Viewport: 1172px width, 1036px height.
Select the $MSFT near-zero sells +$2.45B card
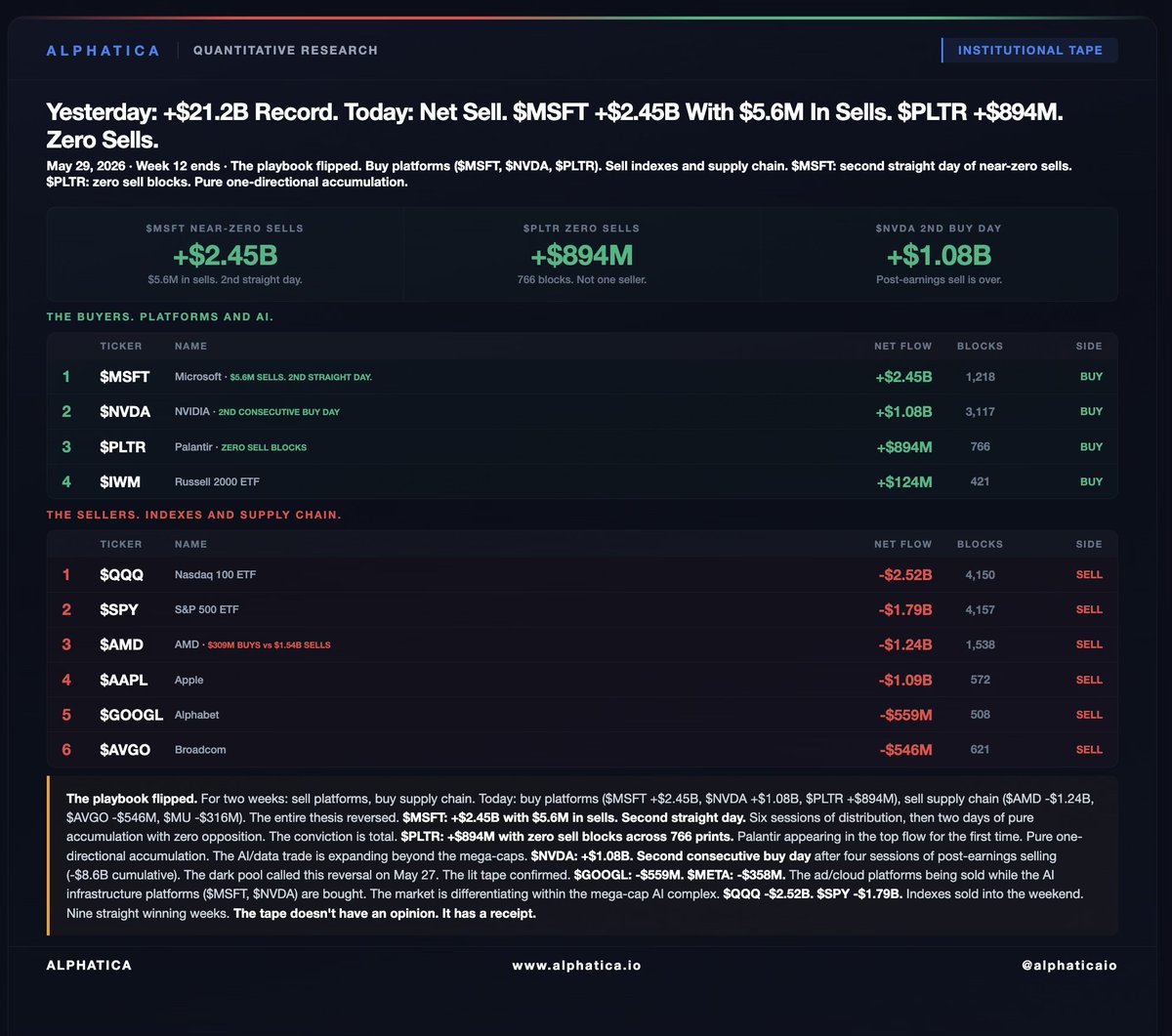coord(225,254)
